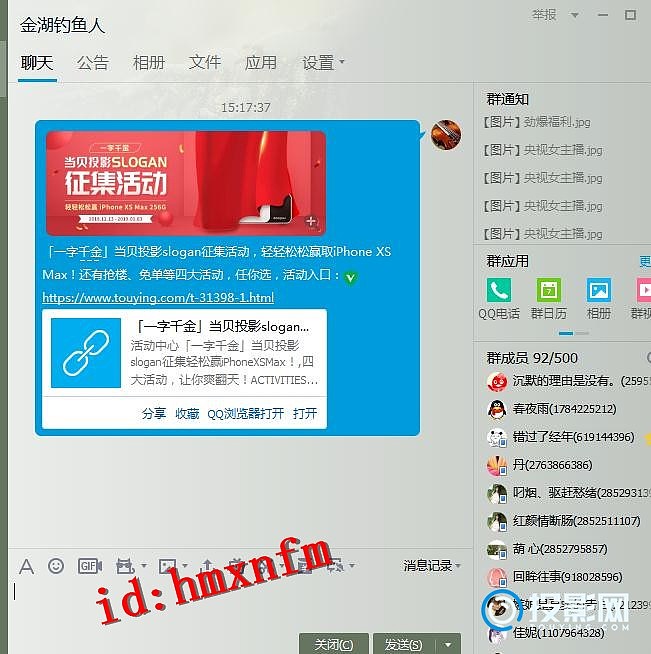
Task: Expand the arrow next to 举报
Action: coord(575,15)
